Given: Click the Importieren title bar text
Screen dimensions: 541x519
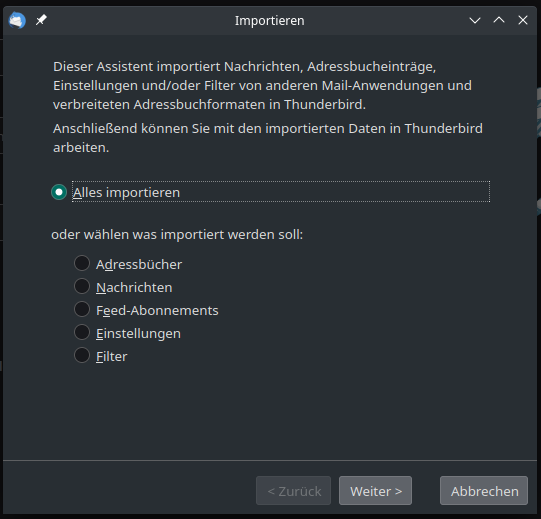Looking at the screenshot, I should tap(269, 21).
